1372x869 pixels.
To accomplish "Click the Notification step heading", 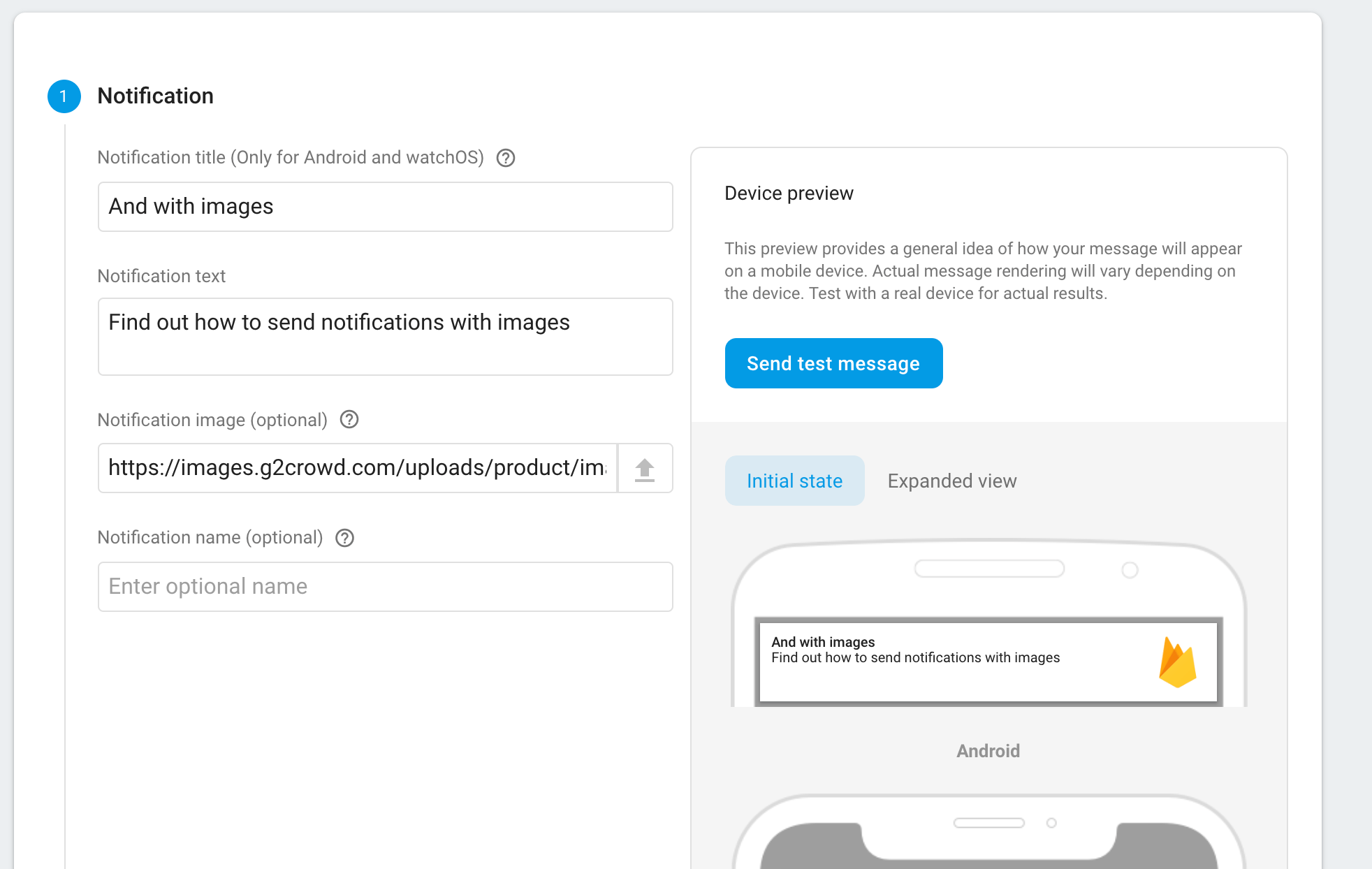I will pos(155,96).
